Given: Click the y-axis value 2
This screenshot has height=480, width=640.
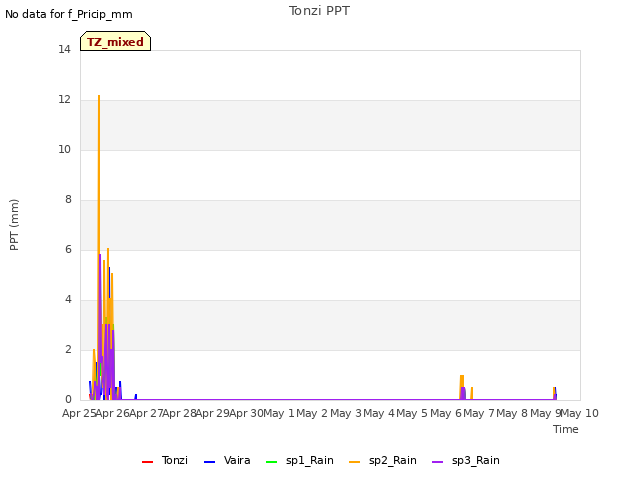Looking at the screenshot, I should [x=68, y=349].
